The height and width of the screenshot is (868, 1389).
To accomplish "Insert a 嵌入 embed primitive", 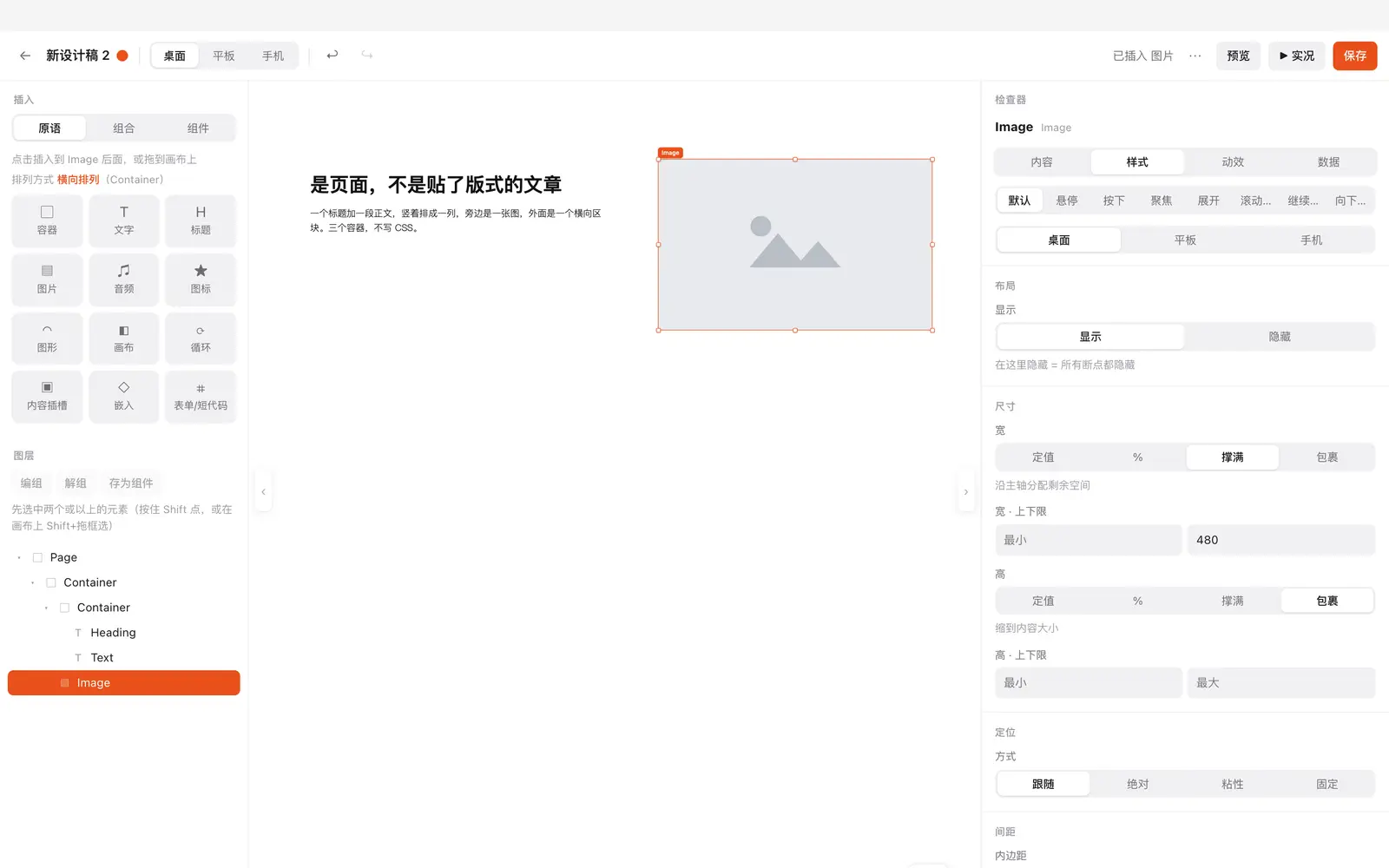I will pyautogui.click(x=124, y=397).
